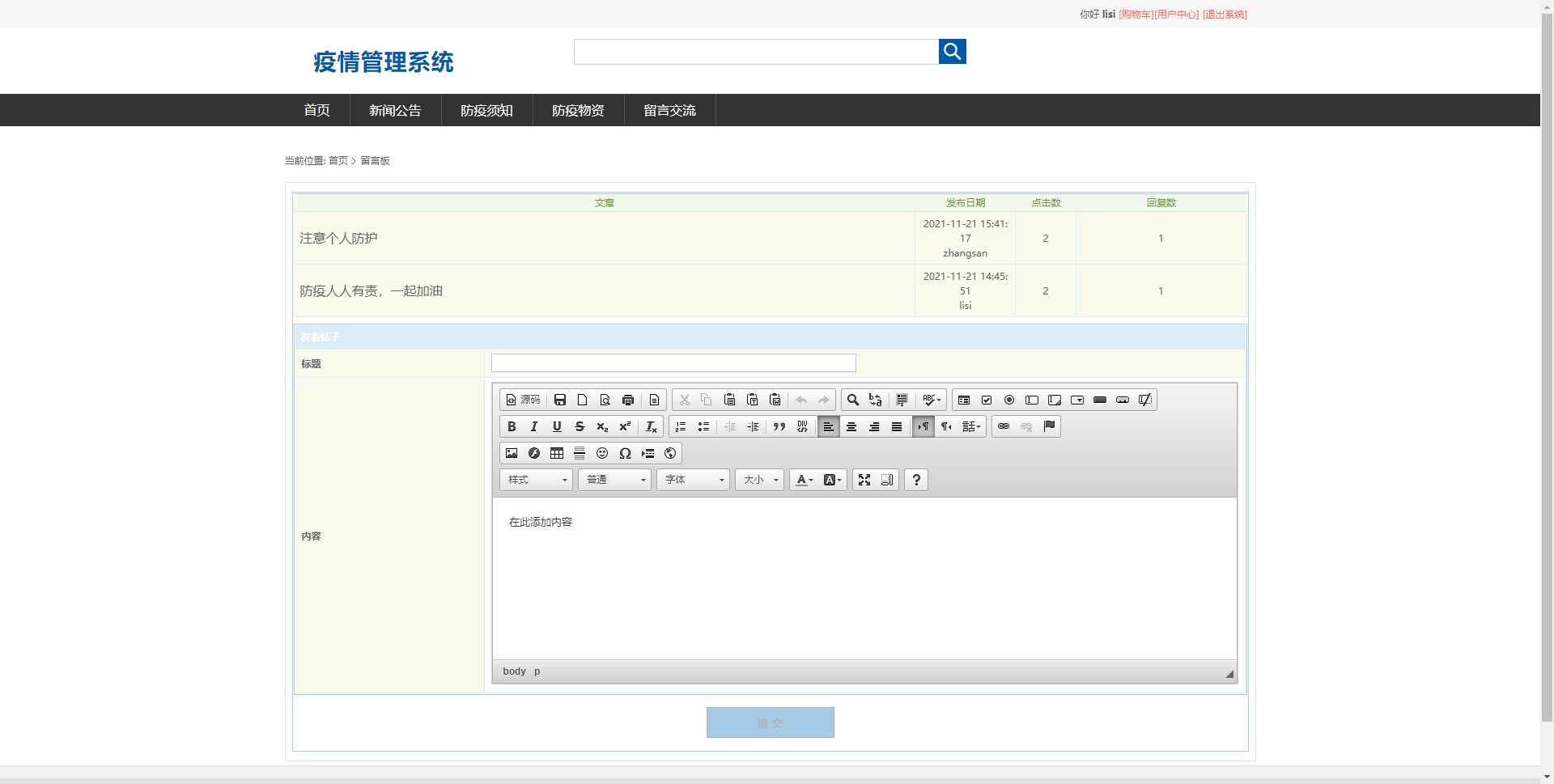The image size is (1554, 784).
Task: Select Justify alignment
Action: [x=897, y=426]
